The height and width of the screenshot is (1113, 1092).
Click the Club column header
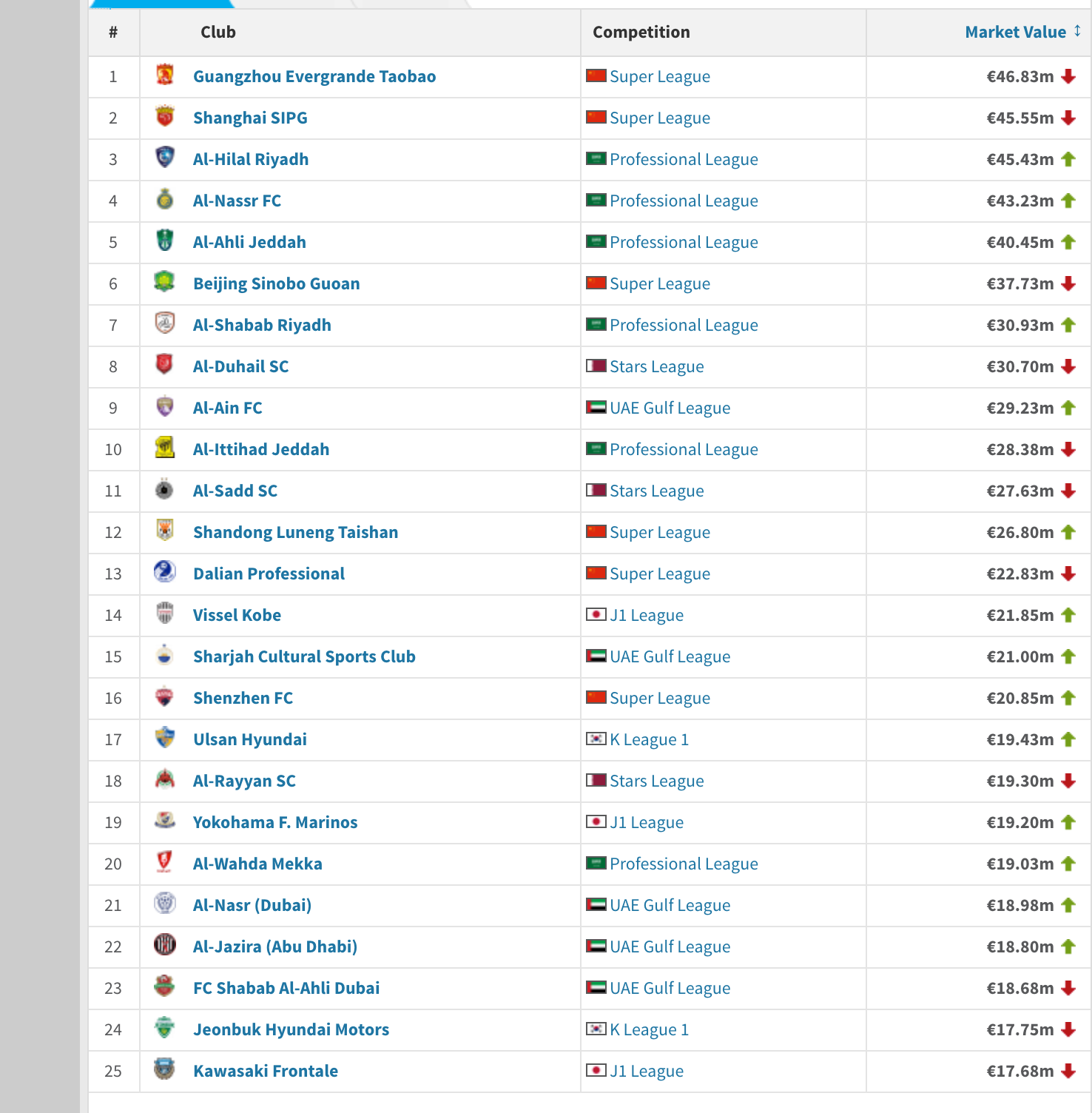[x=218, y=32]
